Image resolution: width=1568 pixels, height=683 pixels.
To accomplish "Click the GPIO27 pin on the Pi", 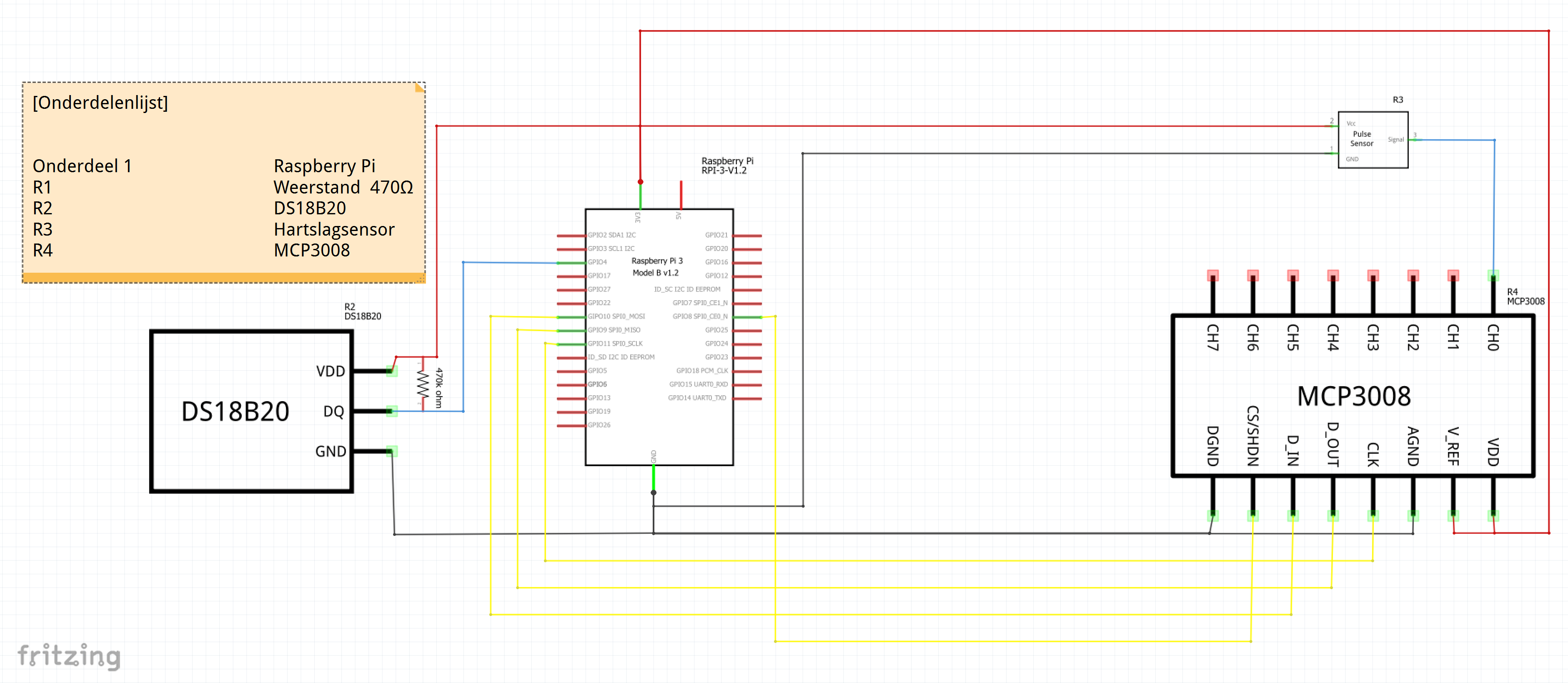I will (x=571, y=289).
